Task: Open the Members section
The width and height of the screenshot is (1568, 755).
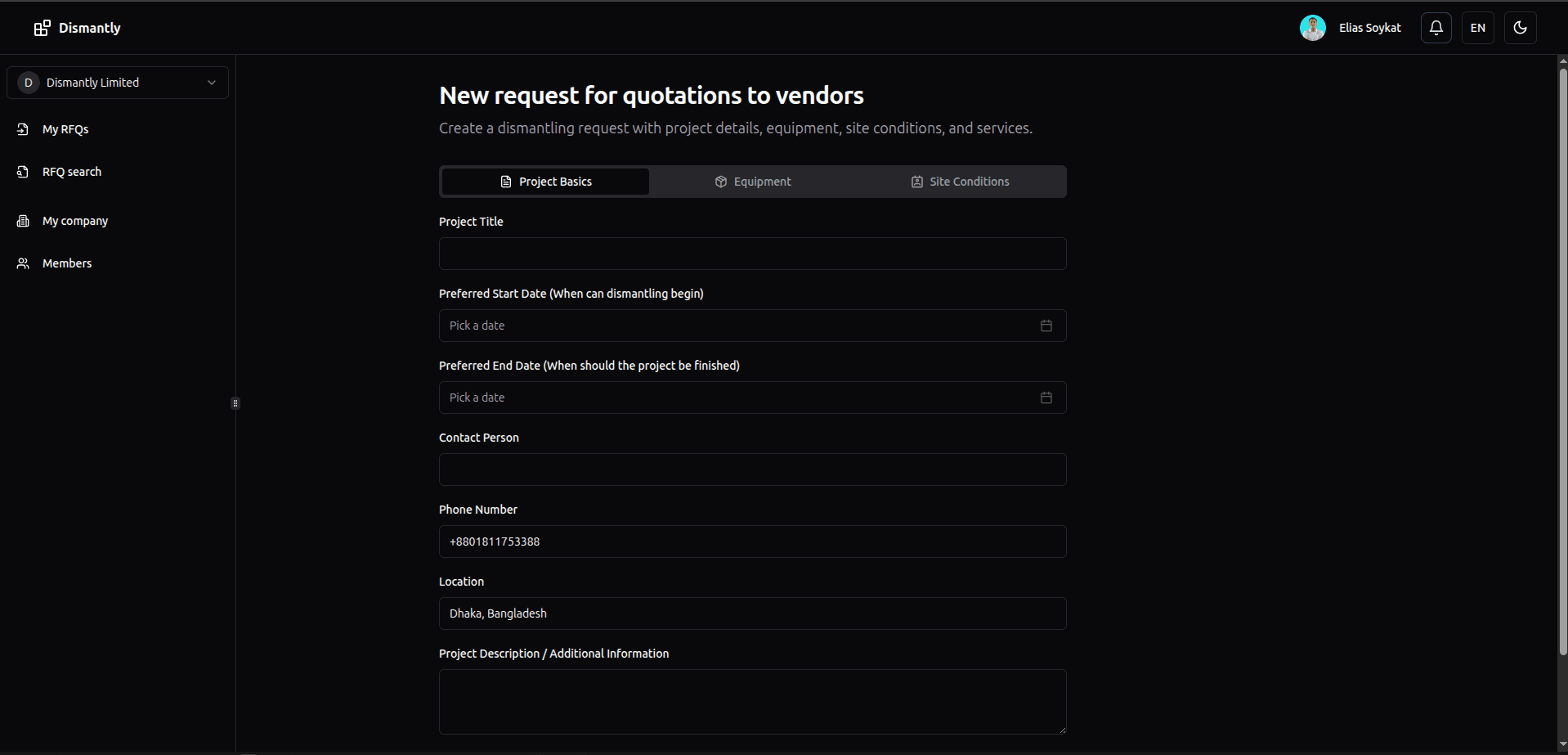Action: click(67, 263)
